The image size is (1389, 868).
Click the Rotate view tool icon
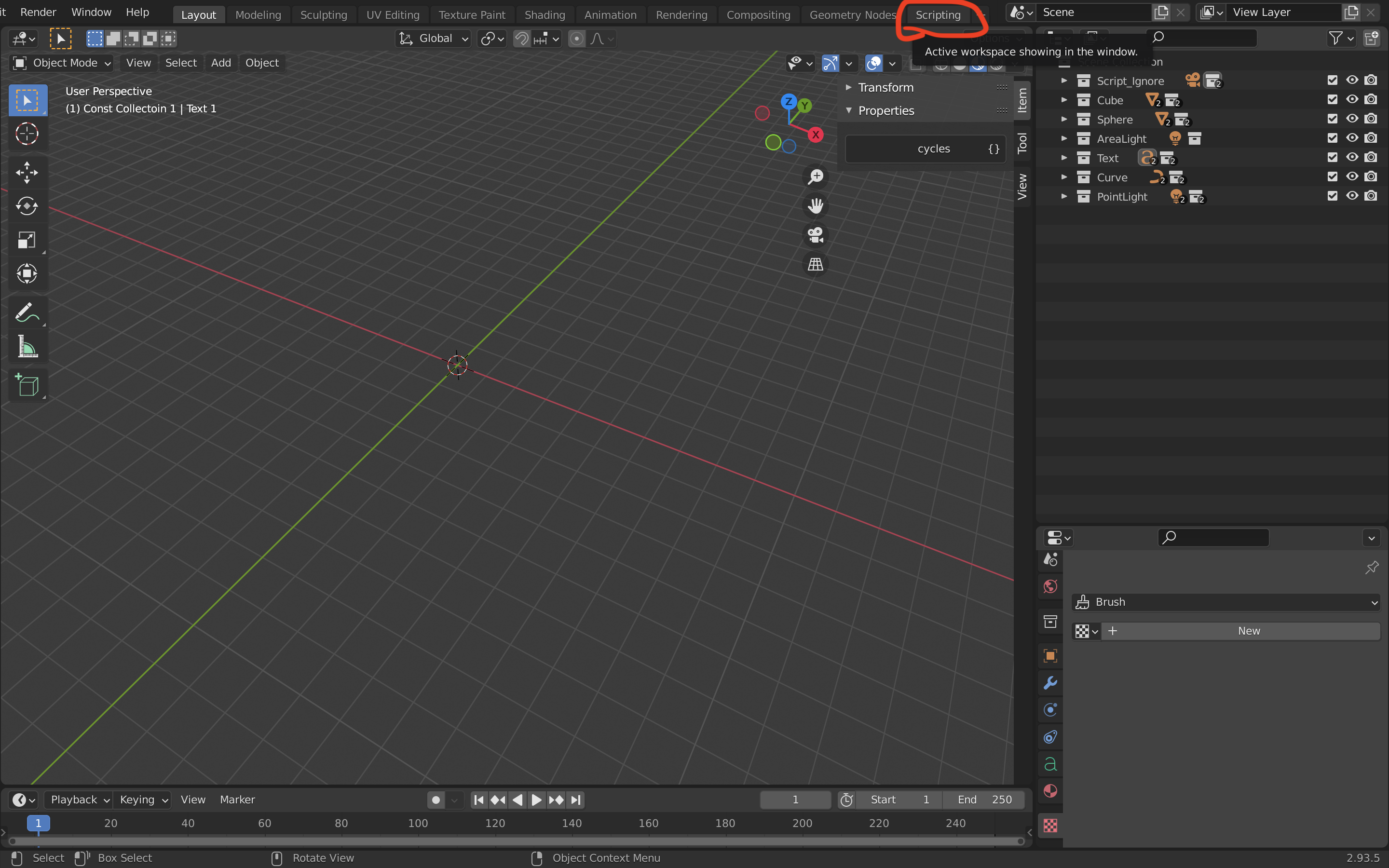[26, 206]
